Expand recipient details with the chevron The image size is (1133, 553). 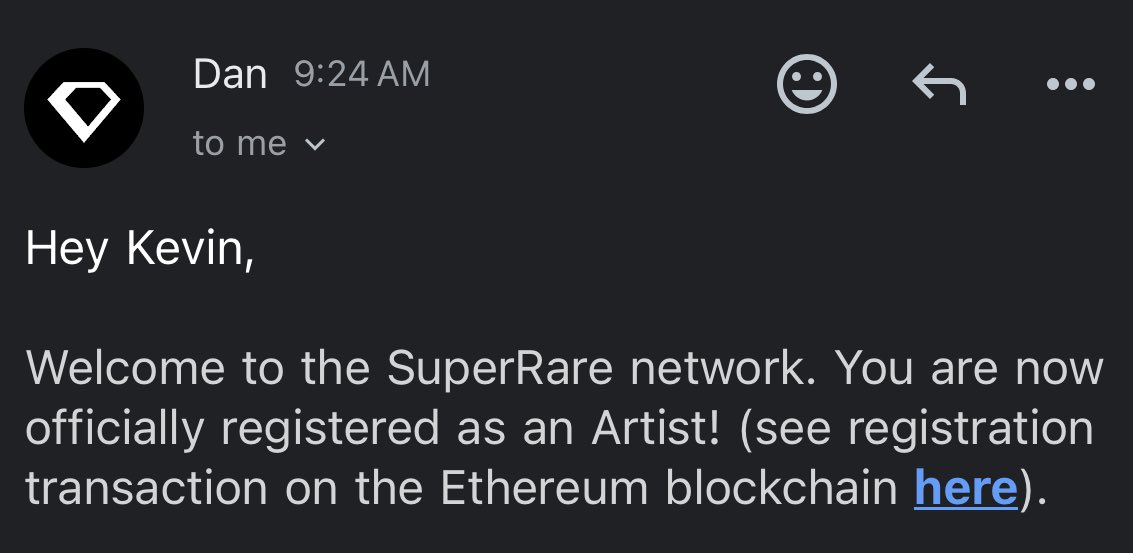pos(315,145)
